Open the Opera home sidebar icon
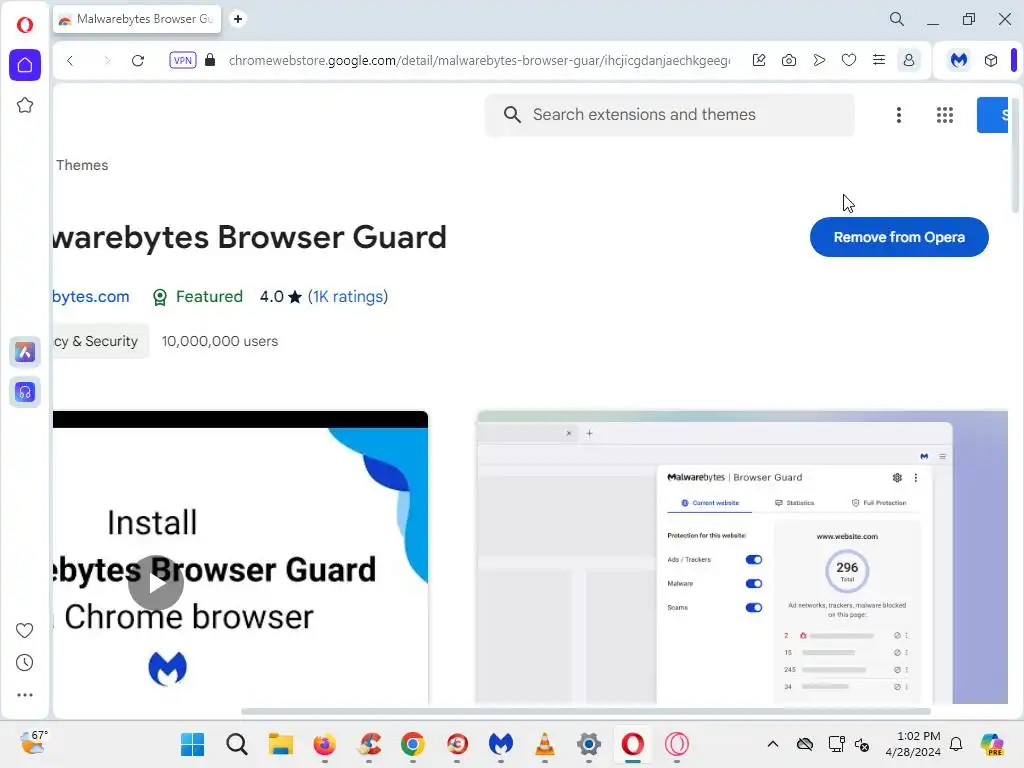Image resolution: width=1024 pixels, height=768 pixels. click(25, 65)
